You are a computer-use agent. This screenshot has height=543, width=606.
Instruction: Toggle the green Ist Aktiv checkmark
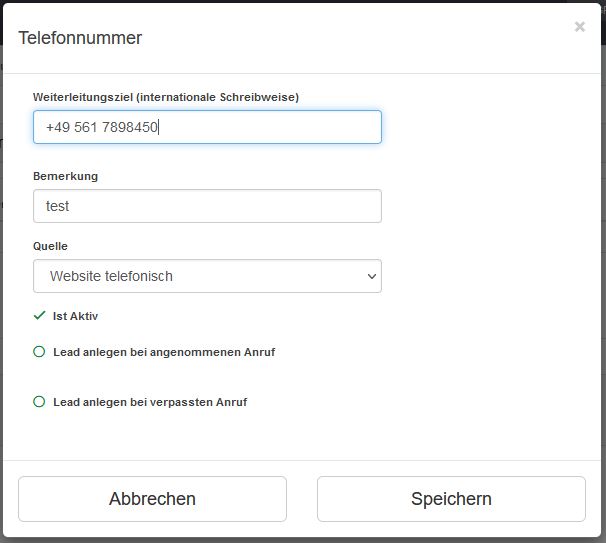tap(39, 315)
